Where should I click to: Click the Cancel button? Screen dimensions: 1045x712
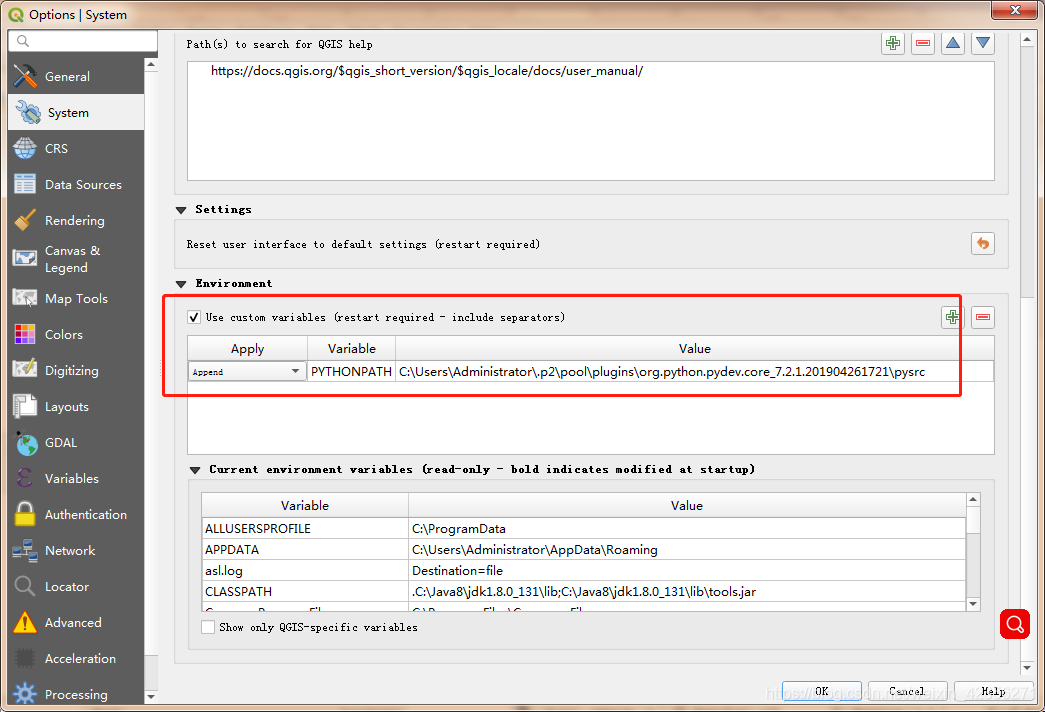[907, 691]
